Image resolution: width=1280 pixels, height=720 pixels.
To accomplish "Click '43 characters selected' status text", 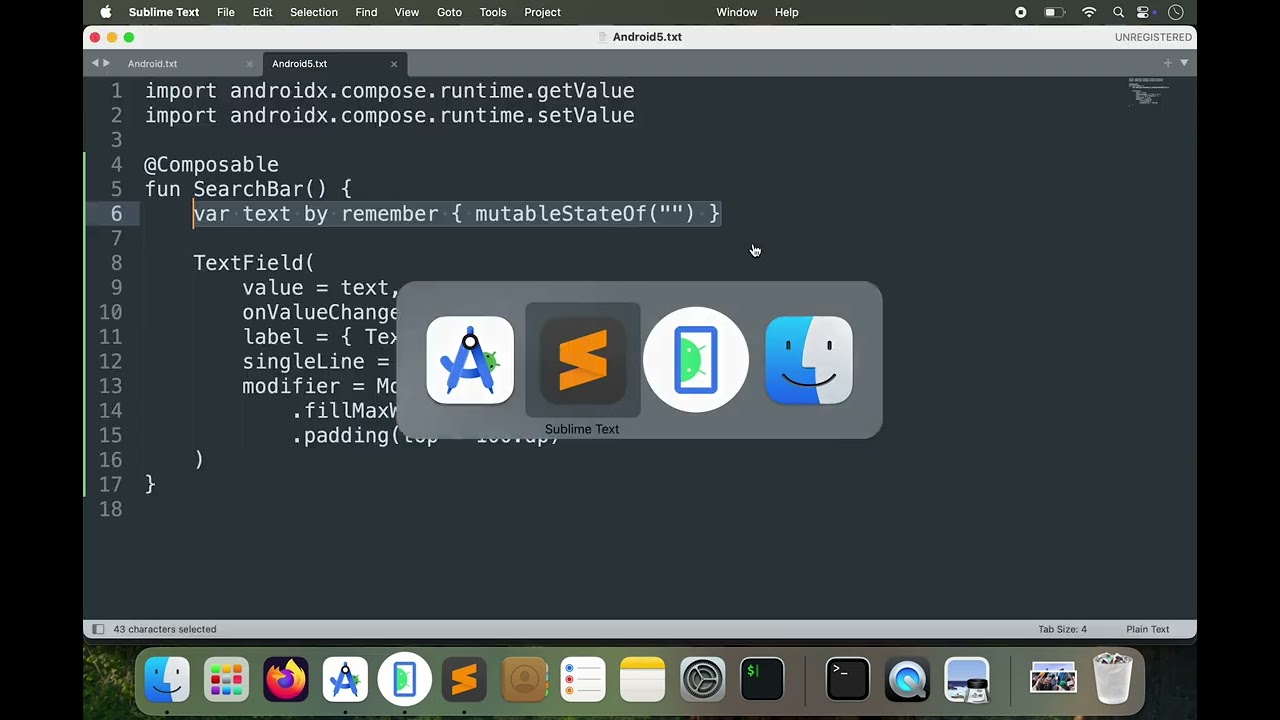I will click(x=165, y=629).
